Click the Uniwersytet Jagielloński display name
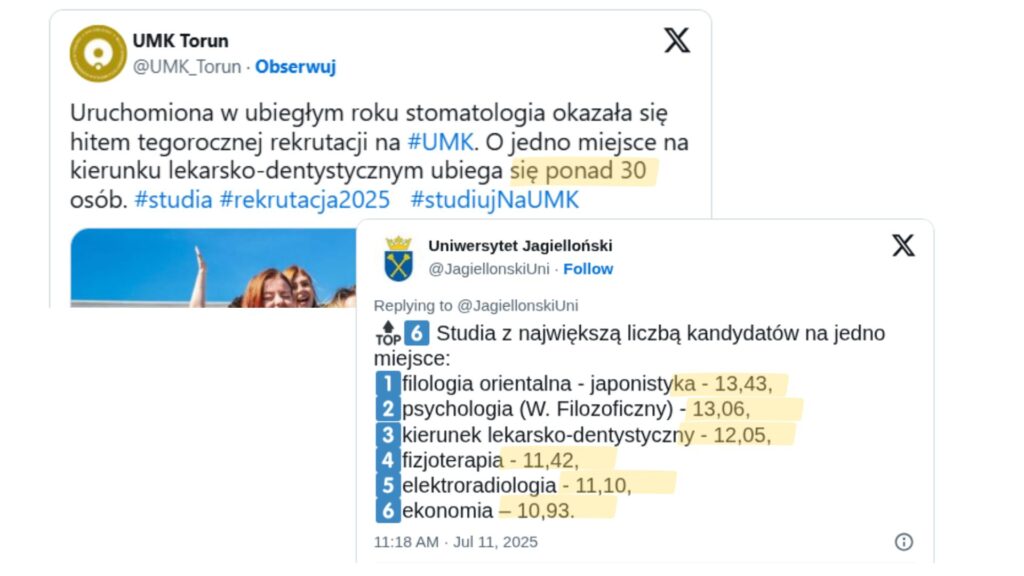This screenshot has width=1024, height=576. 520,246
